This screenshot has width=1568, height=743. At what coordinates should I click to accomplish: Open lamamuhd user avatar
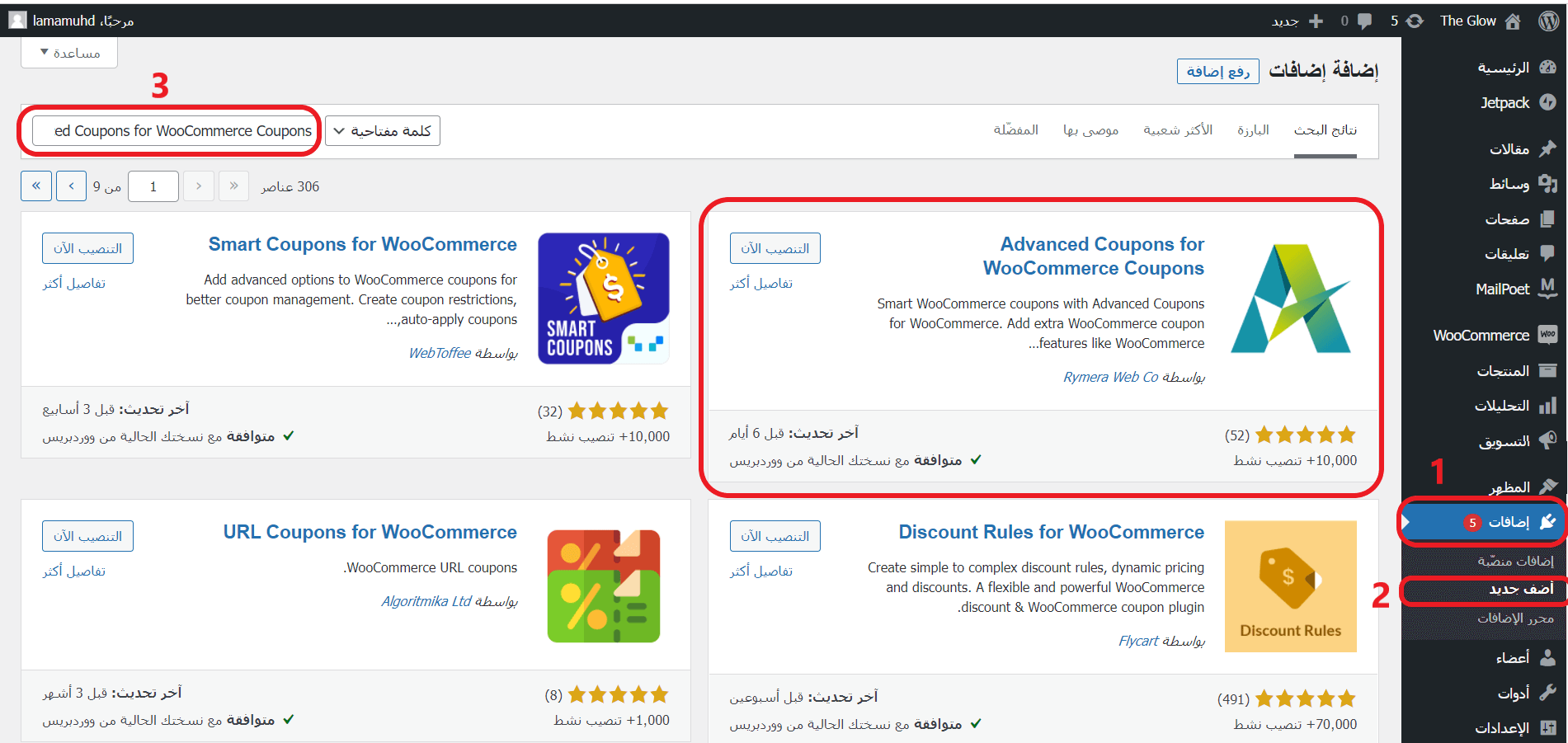point(17,21)
